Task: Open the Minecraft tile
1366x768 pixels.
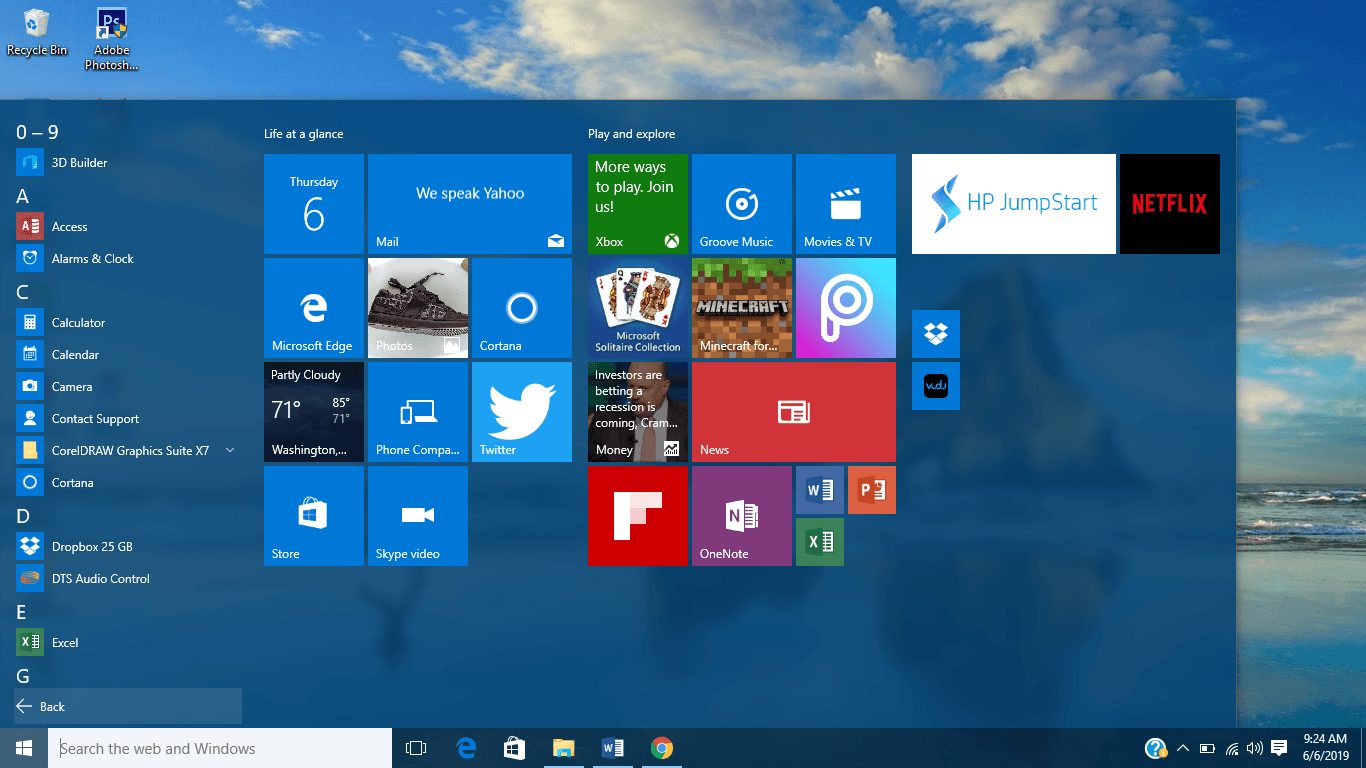Action: [x=742, y=308]
